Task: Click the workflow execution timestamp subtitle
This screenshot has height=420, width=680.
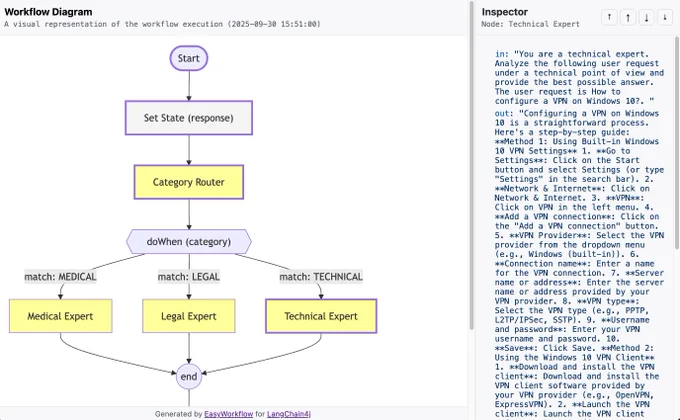Action: [162, 24]
